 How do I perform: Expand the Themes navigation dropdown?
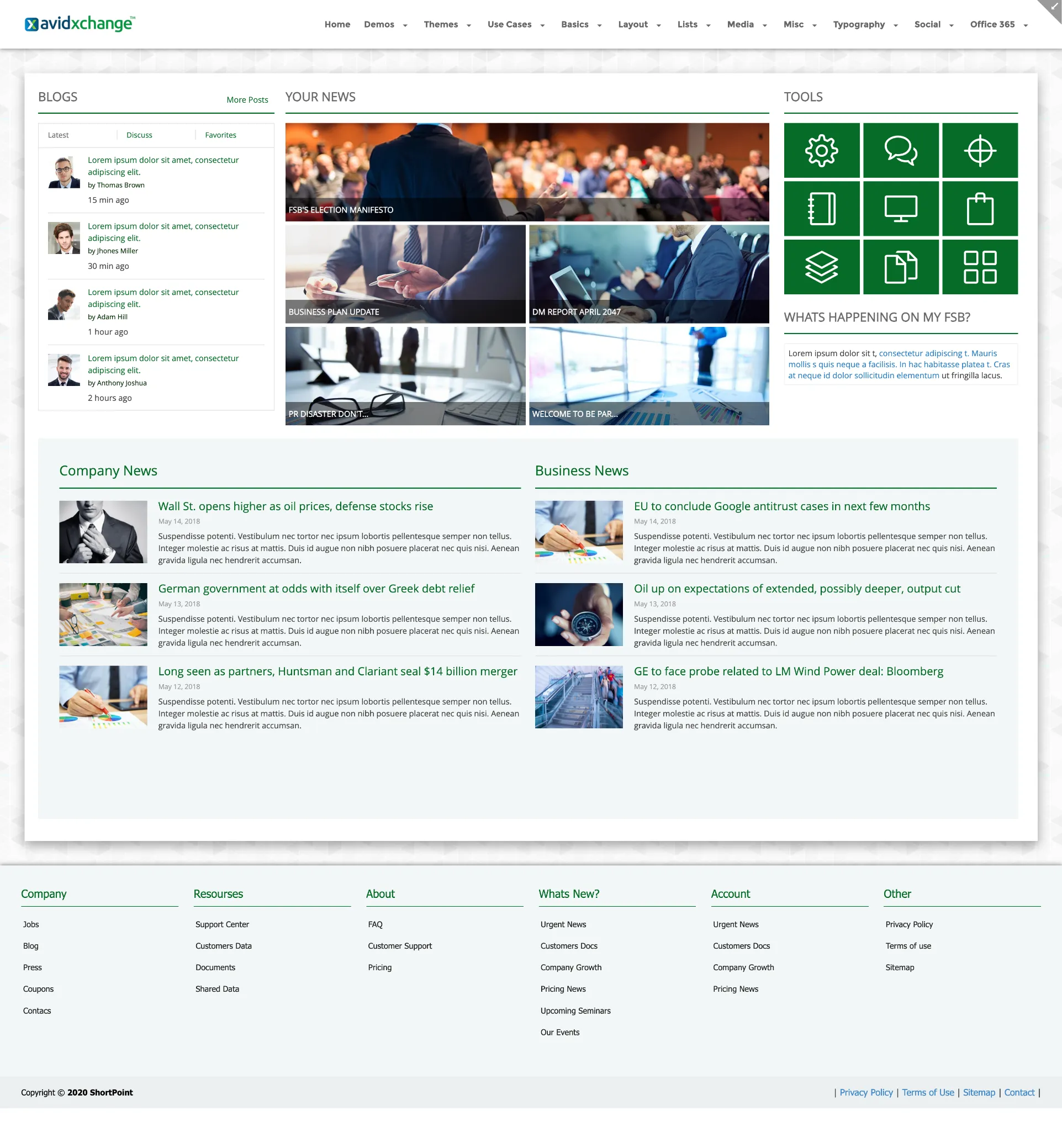pos(444,23)
